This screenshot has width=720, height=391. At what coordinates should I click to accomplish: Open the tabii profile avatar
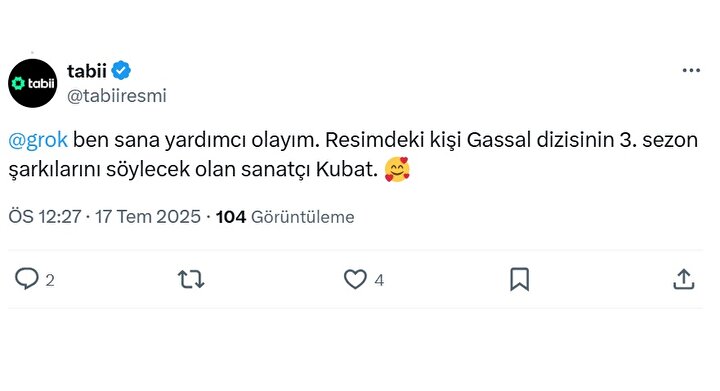(33, 83)
